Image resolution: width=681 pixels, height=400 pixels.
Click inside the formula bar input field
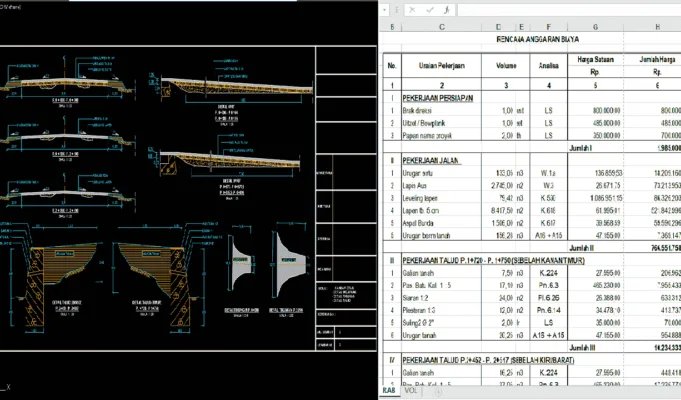tap(569, 10)
